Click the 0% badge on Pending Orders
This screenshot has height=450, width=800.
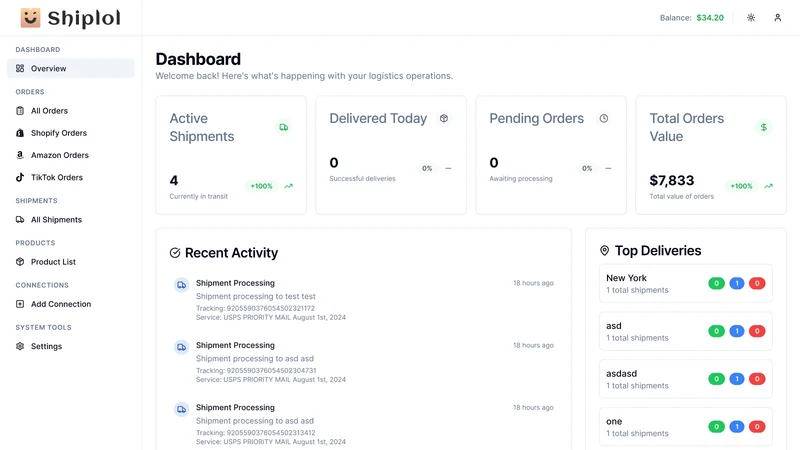[587, 168]
